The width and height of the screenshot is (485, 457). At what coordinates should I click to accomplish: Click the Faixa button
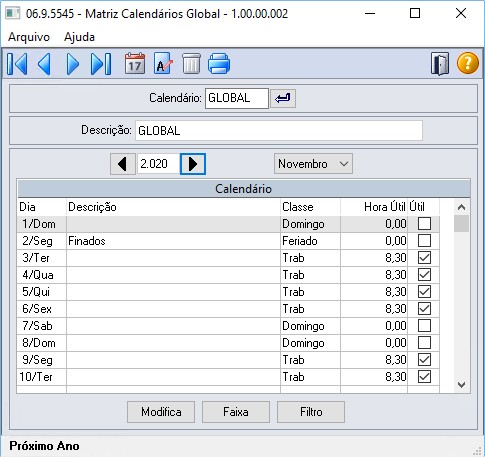click(x=236, y=412)
